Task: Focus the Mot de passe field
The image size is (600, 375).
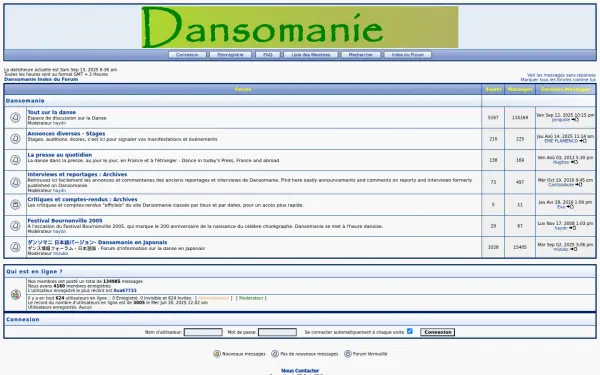Action: [277, 332]
